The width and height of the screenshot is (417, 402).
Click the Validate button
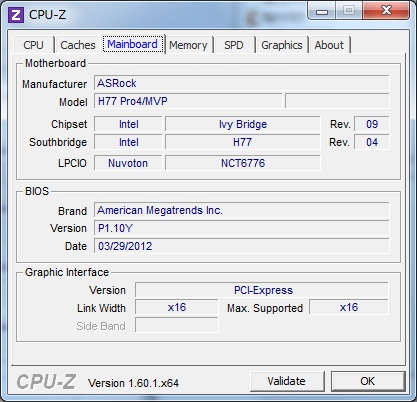286,381
